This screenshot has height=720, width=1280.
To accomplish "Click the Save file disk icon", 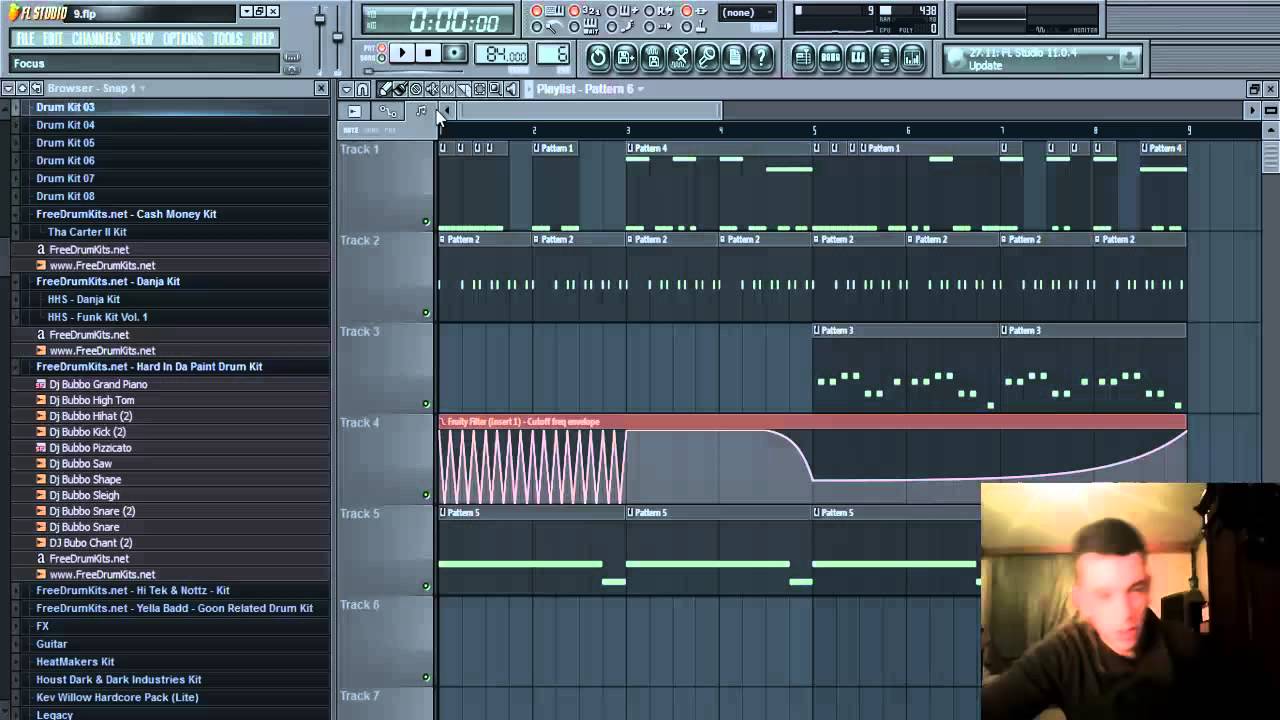I will 625,57.
